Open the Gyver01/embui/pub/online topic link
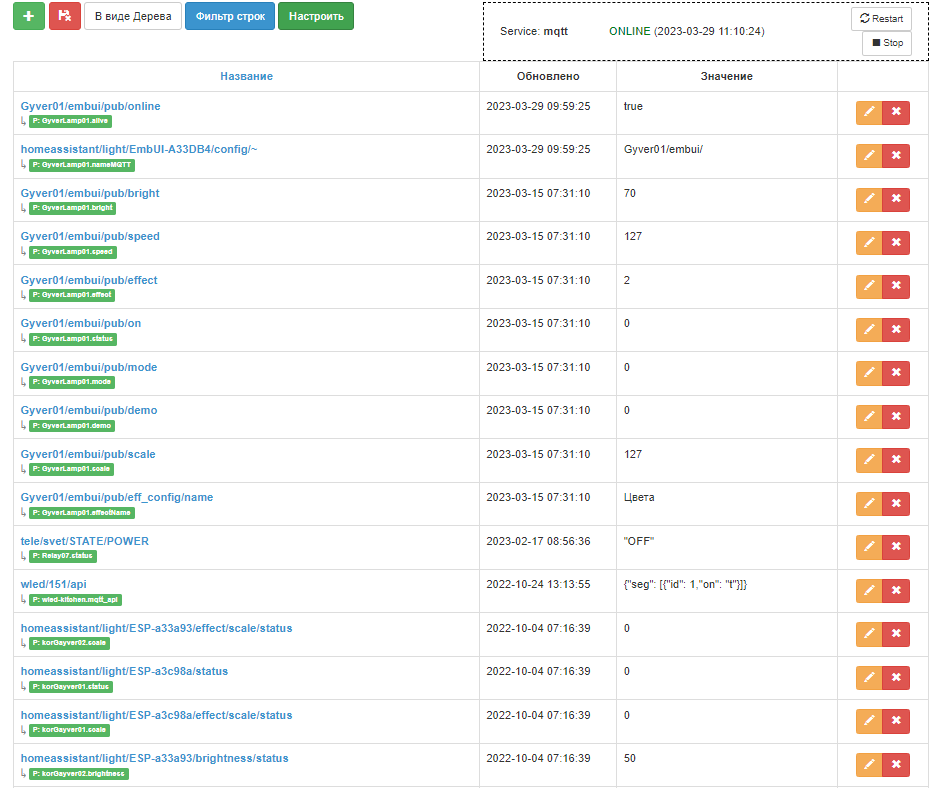 (90, 106)
